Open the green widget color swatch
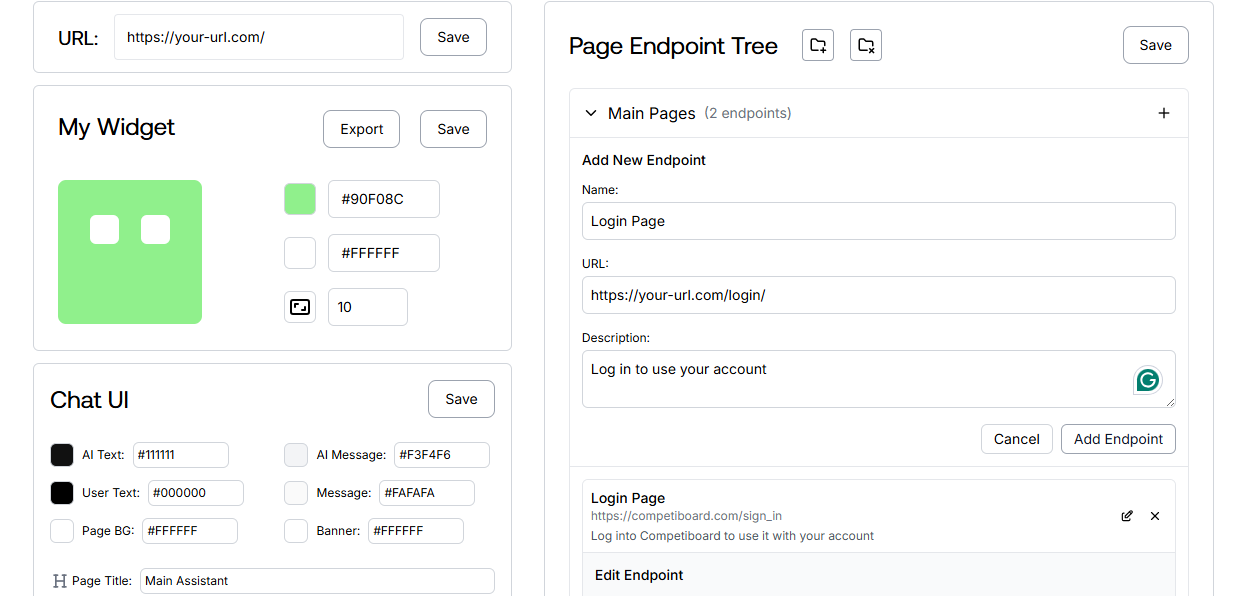 (300, 199)
